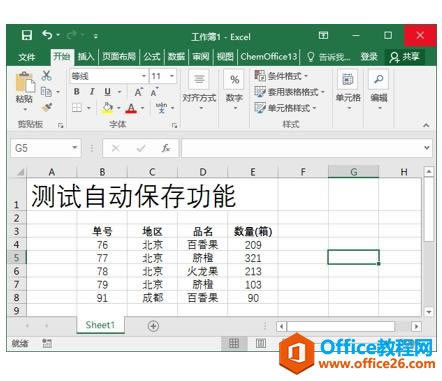Switch to the 视图 tab
The height and width of the screenshot is (381, 442).
225,57
